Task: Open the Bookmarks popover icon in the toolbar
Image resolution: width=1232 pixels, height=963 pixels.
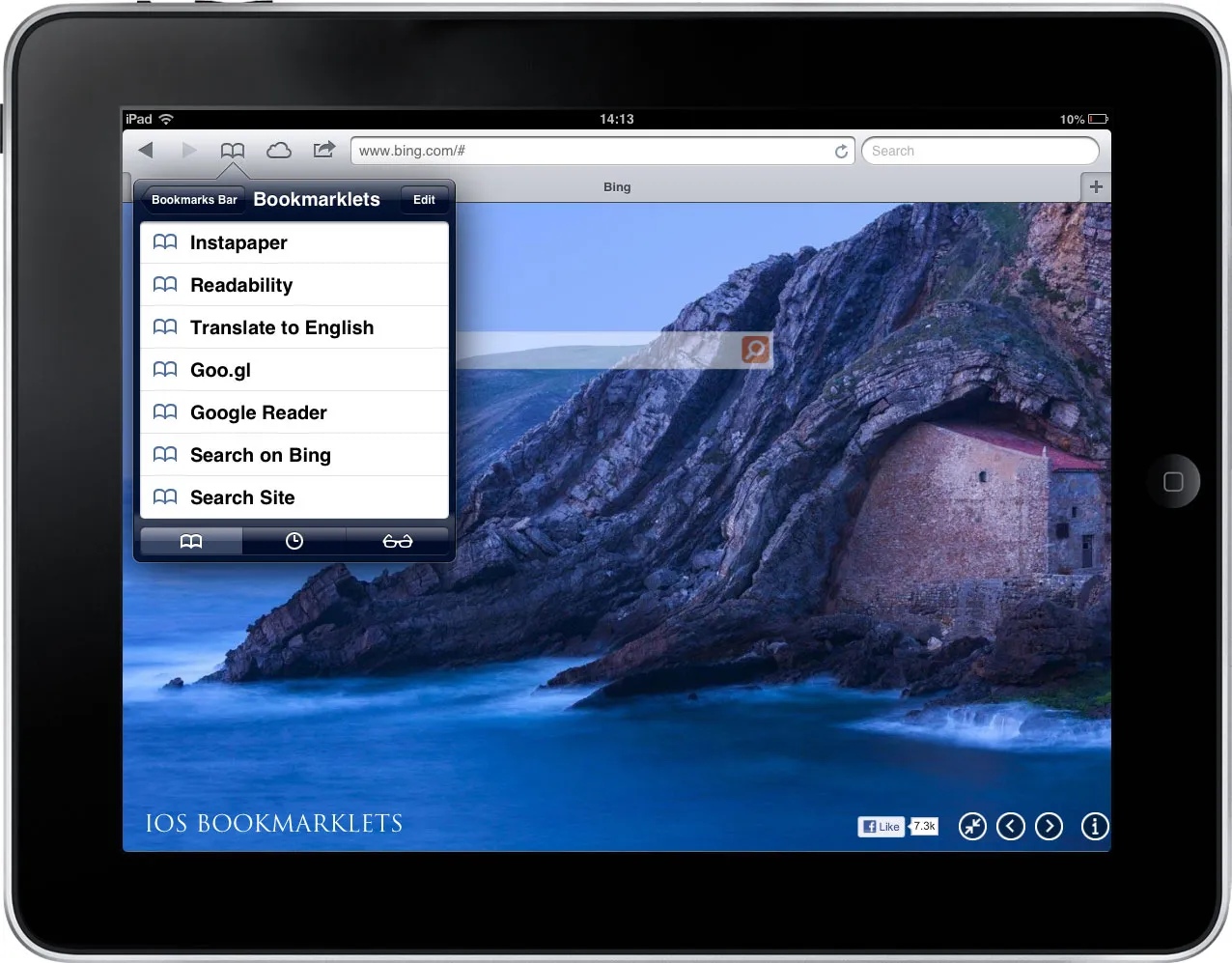Action: tap(232, 151)
